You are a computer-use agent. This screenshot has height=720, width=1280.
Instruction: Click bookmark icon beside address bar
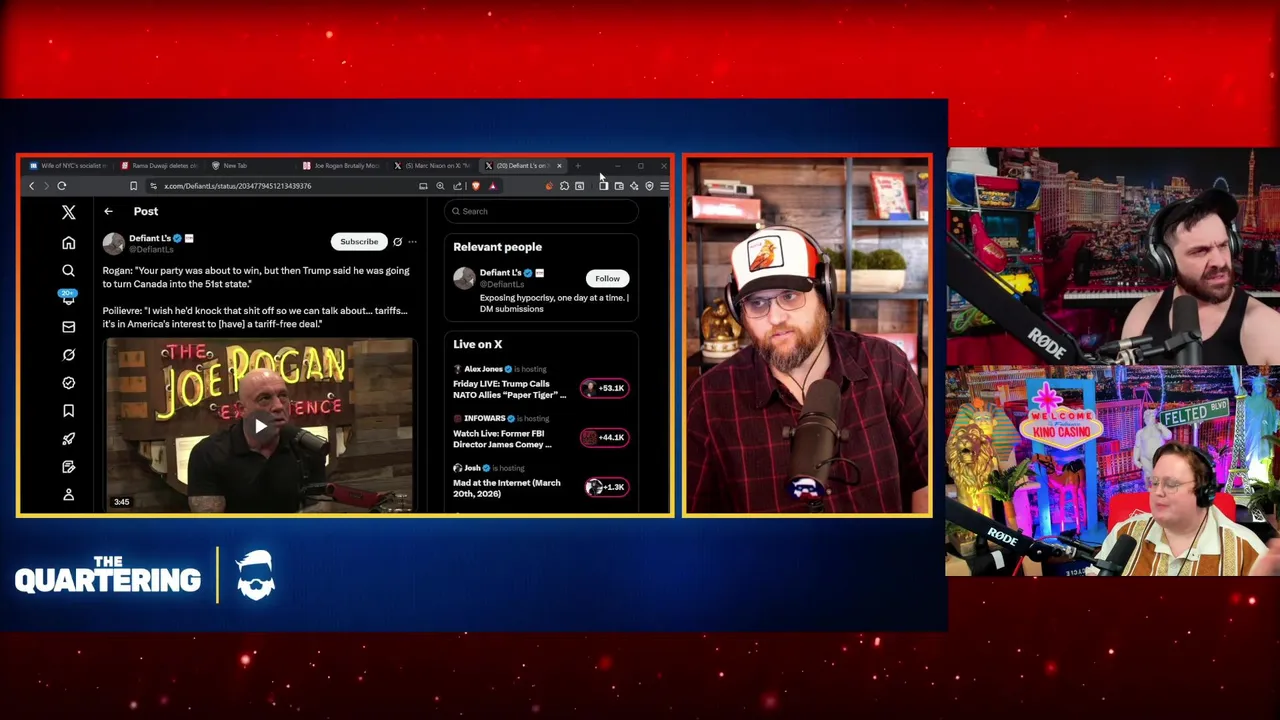(133, 186)
